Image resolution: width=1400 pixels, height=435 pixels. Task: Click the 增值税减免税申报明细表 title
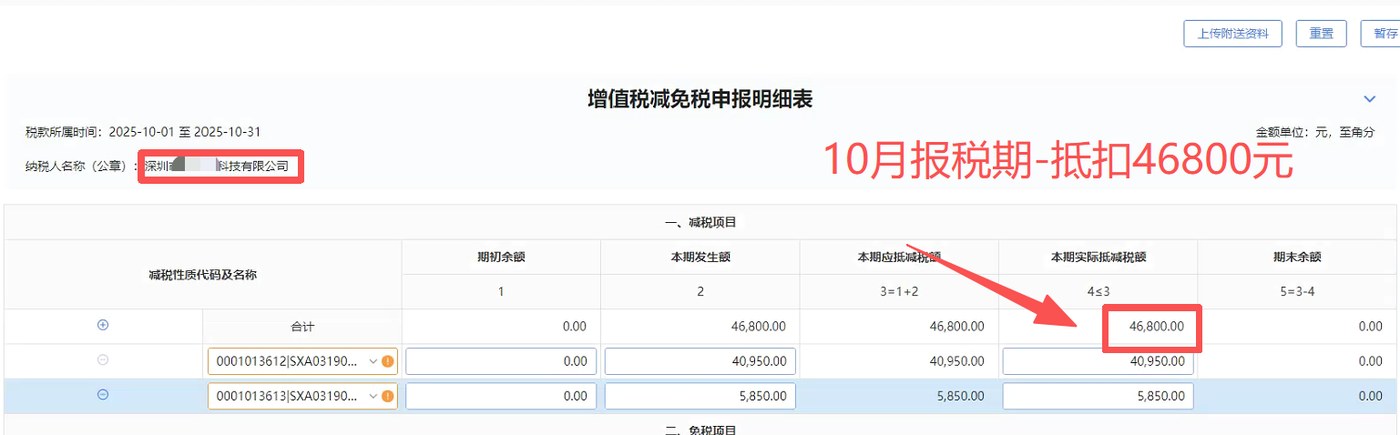699,98
